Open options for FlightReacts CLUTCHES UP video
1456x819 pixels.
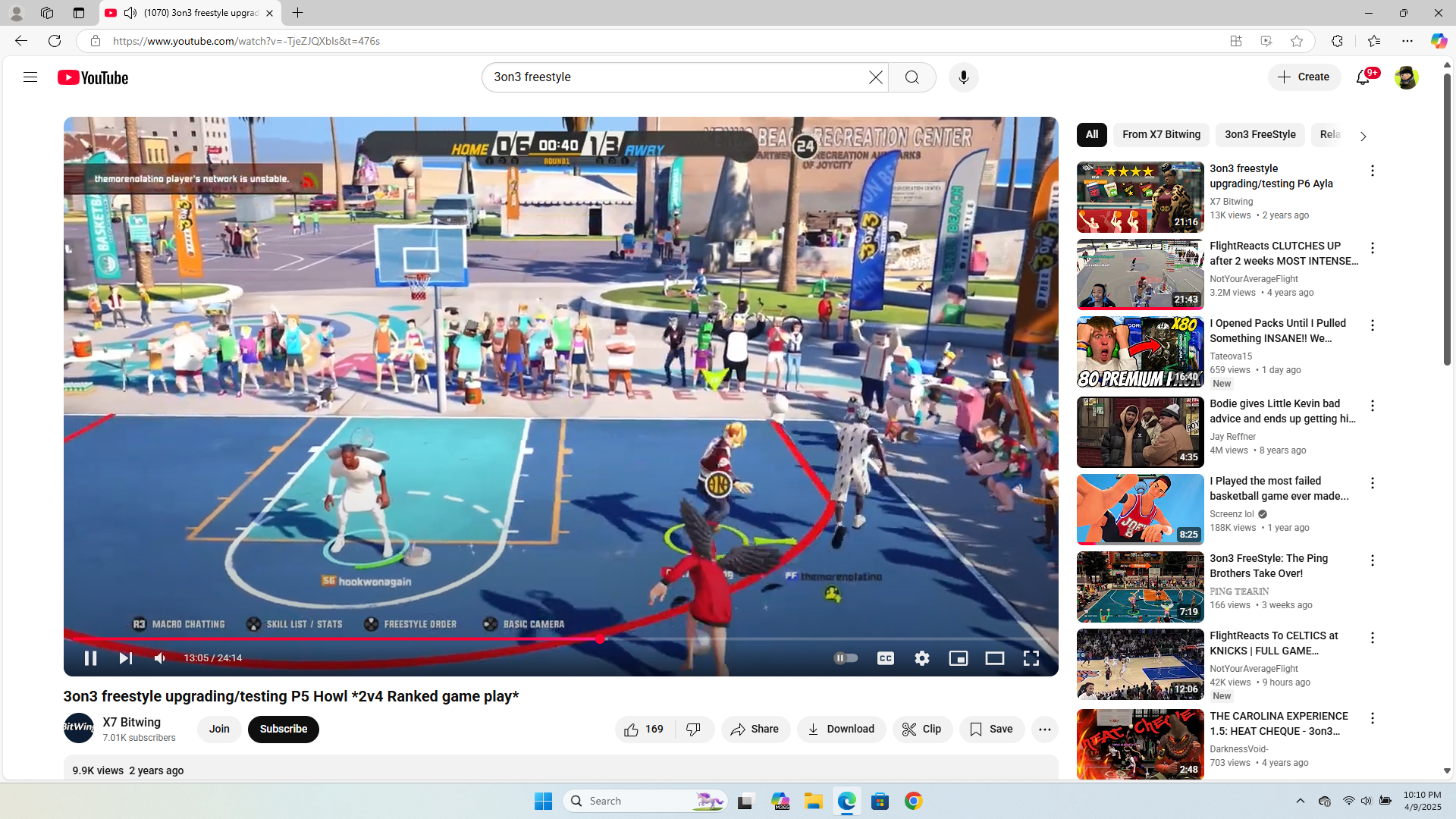[1372, 248]
